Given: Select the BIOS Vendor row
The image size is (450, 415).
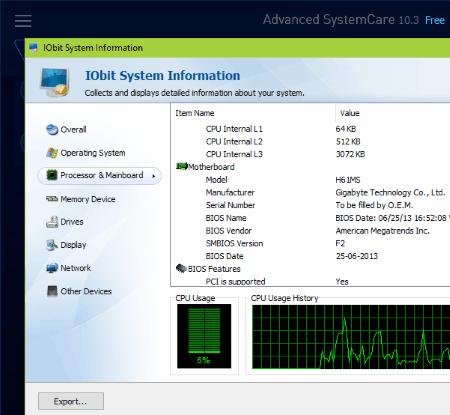Looking at the screenshot, I should [310, 231].
